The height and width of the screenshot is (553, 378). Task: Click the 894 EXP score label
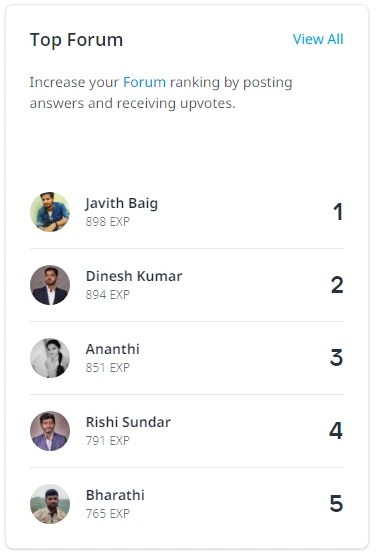pyautogui.click(x=108, y=294)
